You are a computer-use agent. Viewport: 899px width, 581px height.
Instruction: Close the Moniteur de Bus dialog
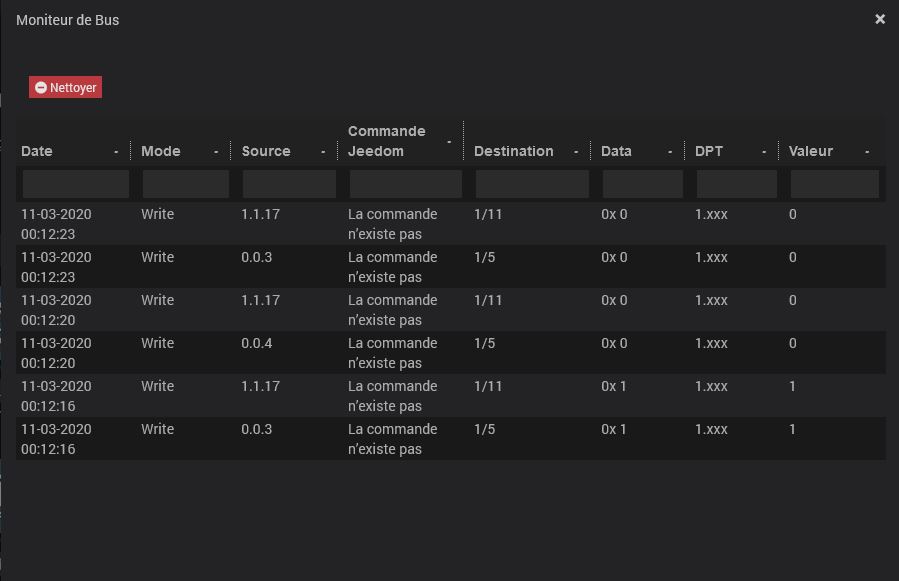click(x=880, y=19)
